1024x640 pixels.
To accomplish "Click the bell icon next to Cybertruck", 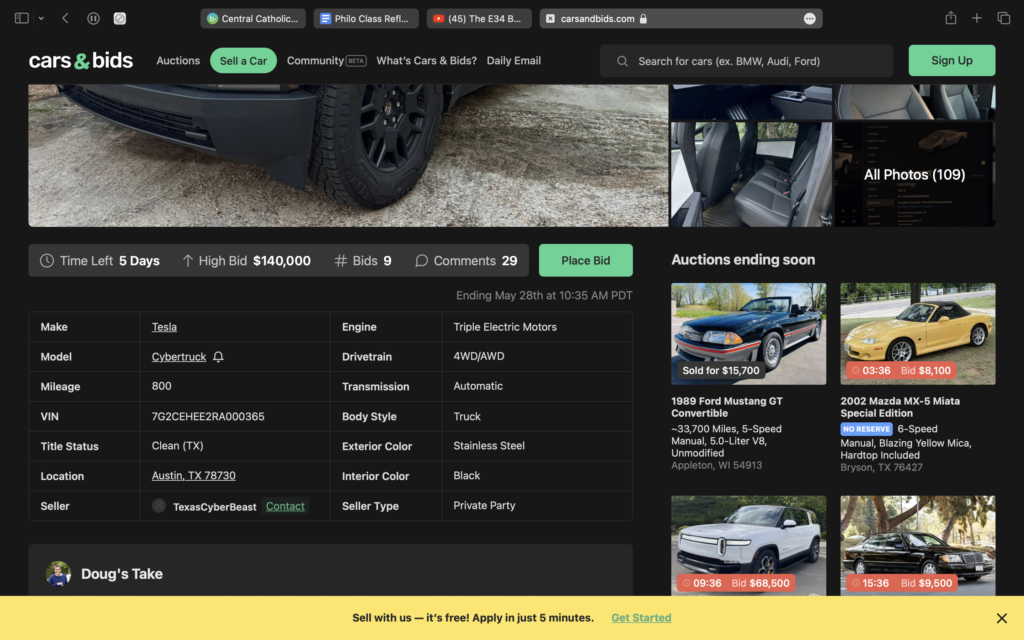I will (x=218, y=357).
